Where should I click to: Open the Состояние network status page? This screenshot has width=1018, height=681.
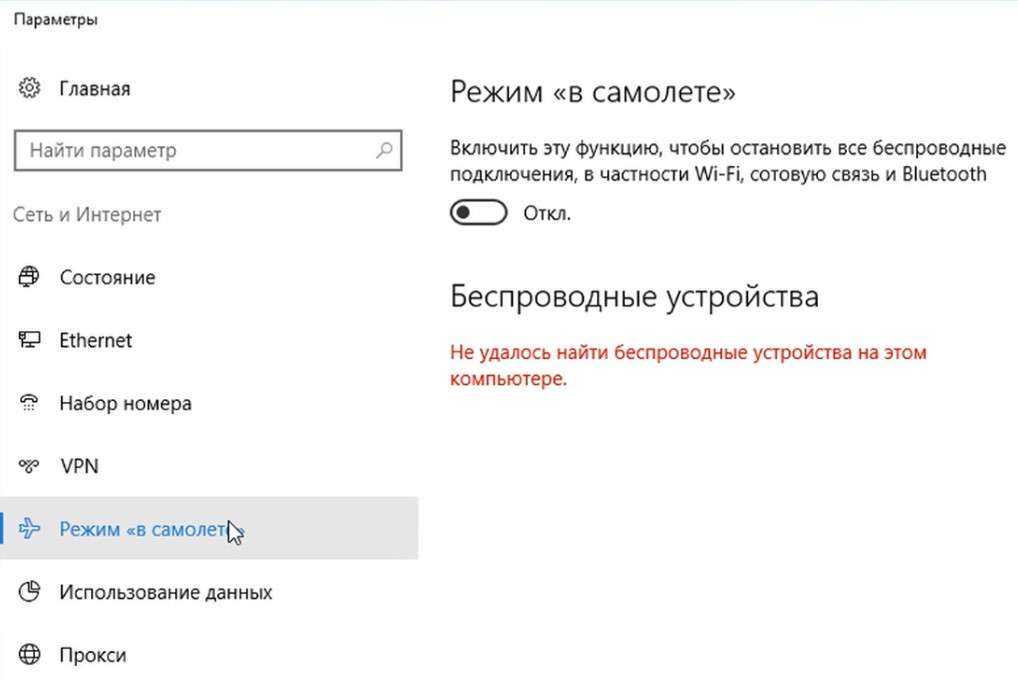tap(107, 277)
